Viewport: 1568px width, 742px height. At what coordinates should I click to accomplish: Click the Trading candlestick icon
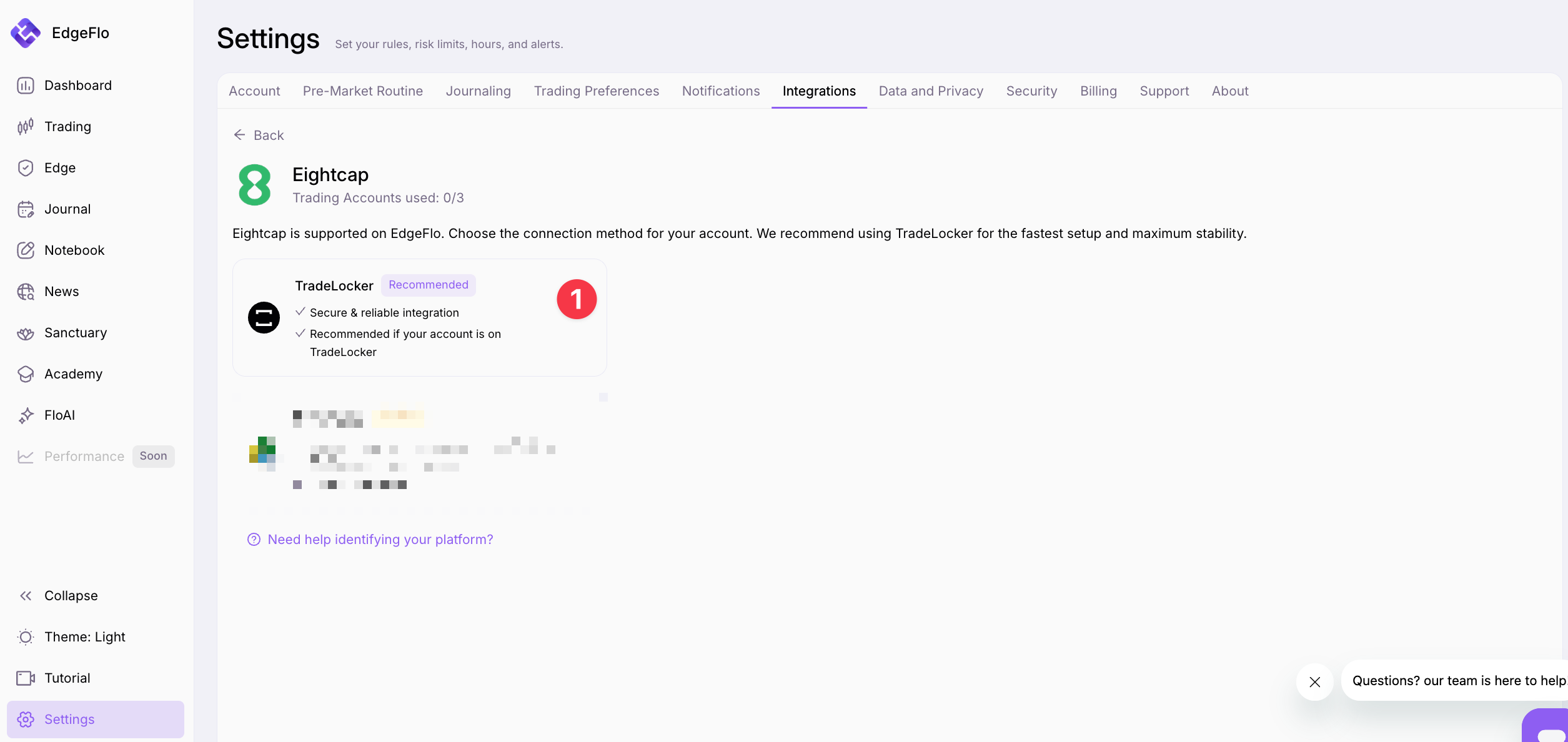26,127
